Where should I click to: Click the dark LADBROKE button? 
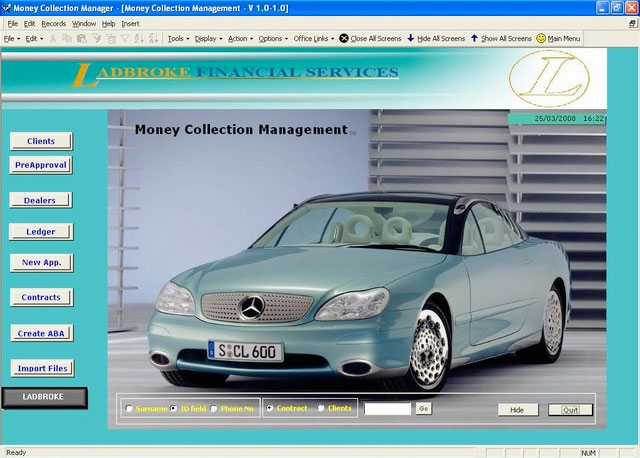(44, 398)
